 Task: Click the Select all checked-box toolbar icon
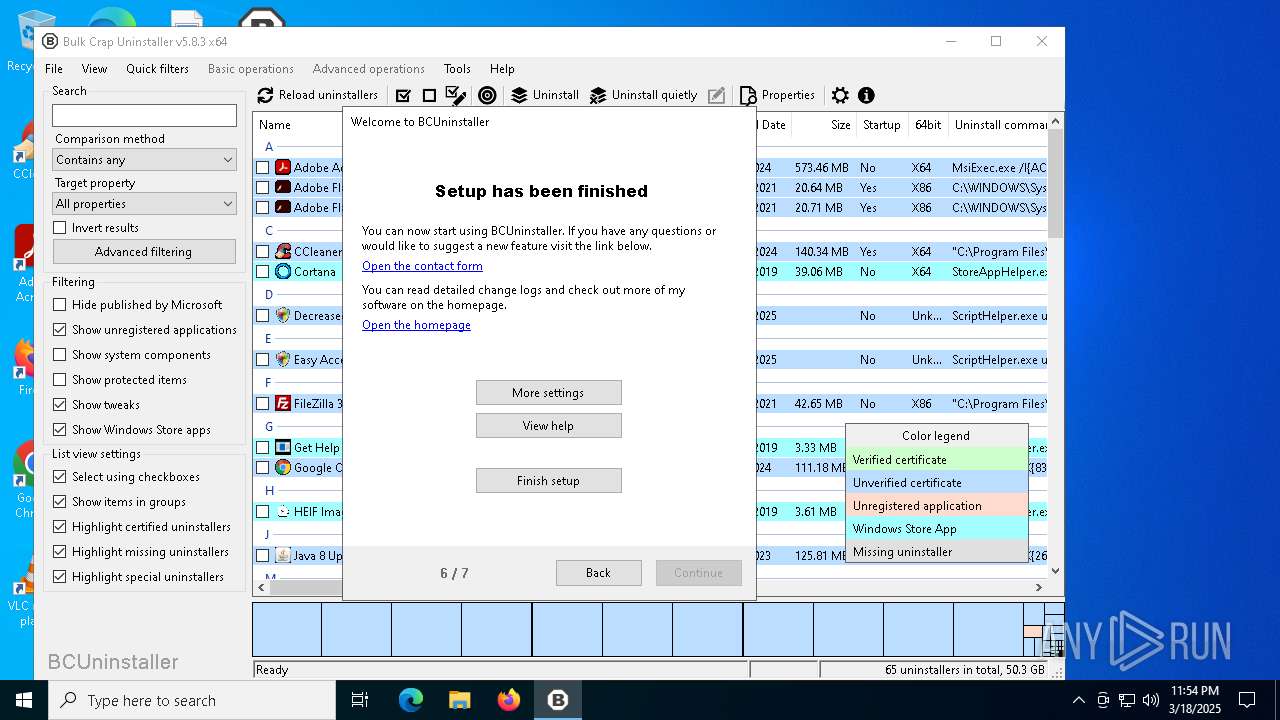(x=404, y=95)
